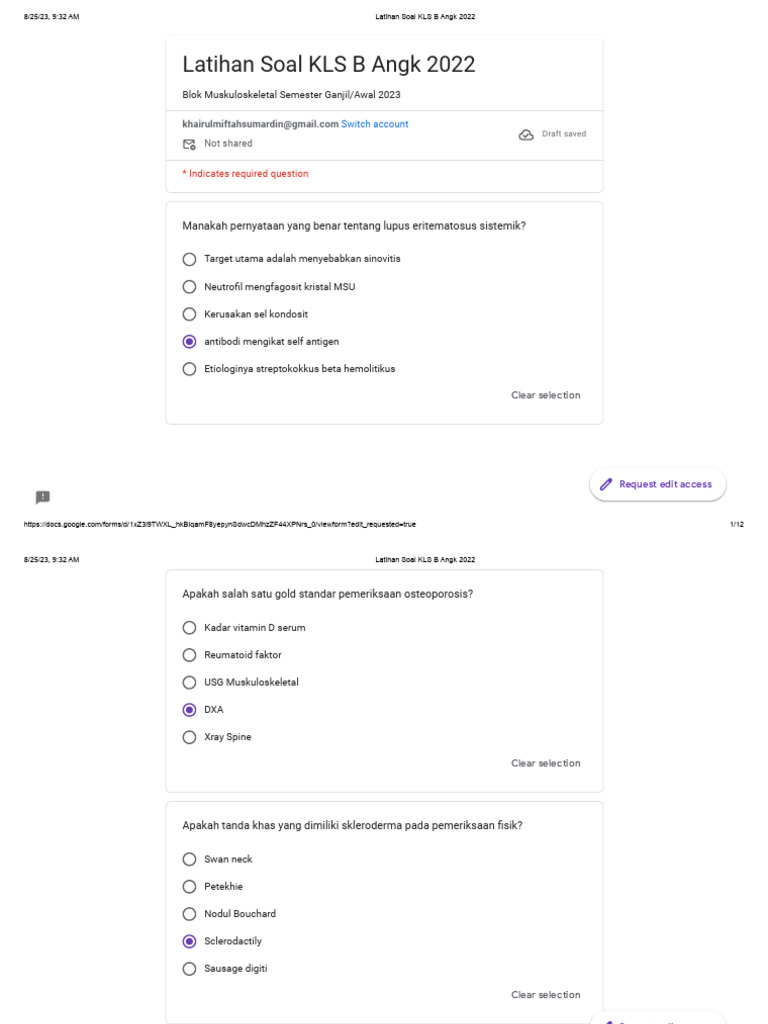Pick the 'Xray Spine' option
The width and height of the screenshot is (768, 1024).
190,737
